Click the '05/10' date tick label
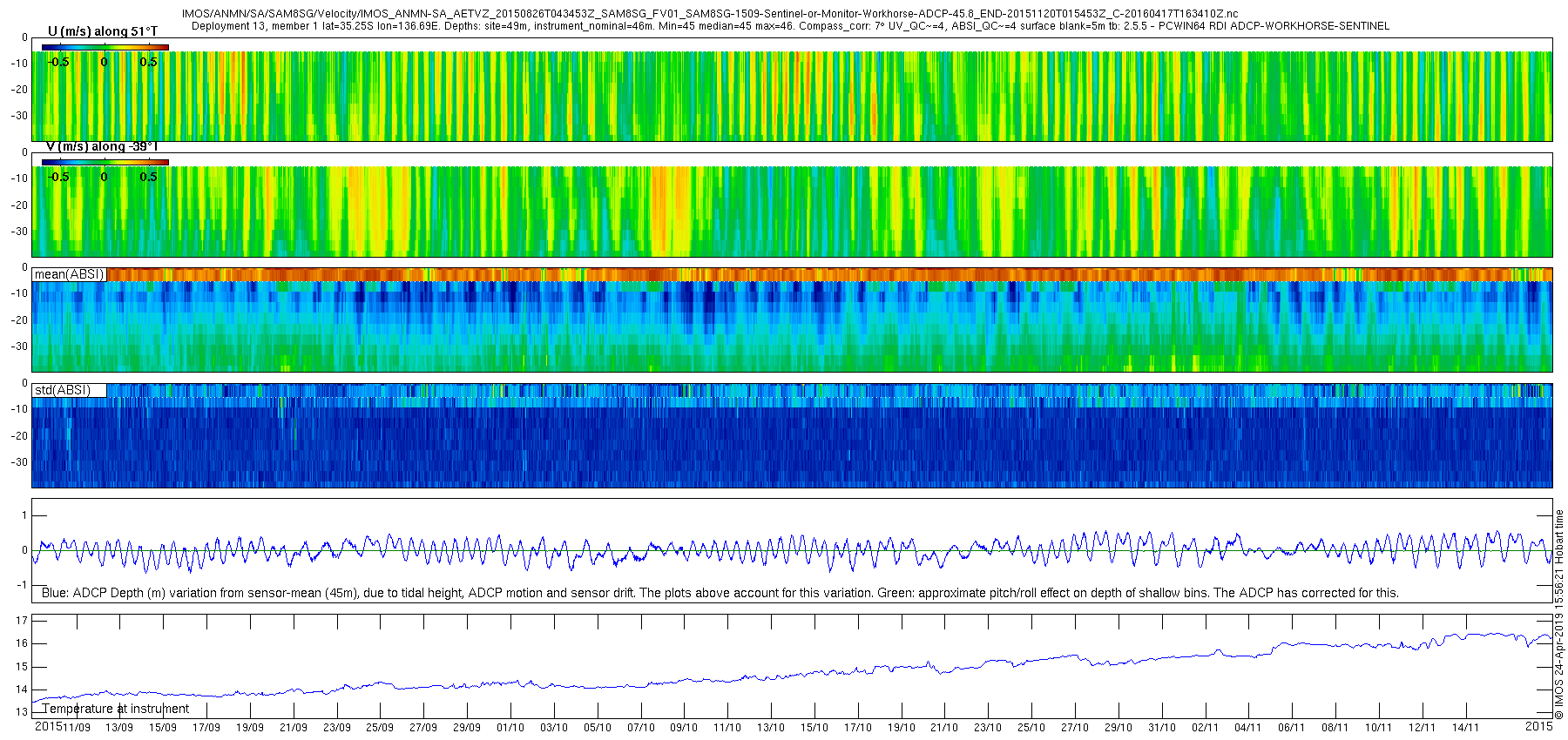This screenshot has height=740, width=1568. (598, 728)
